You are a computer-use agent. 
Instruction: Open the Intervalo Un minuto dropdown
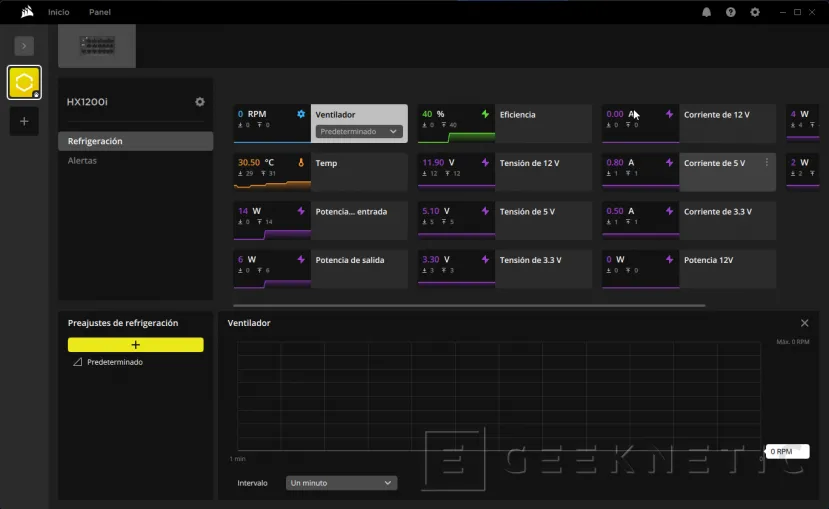point(342,483)
